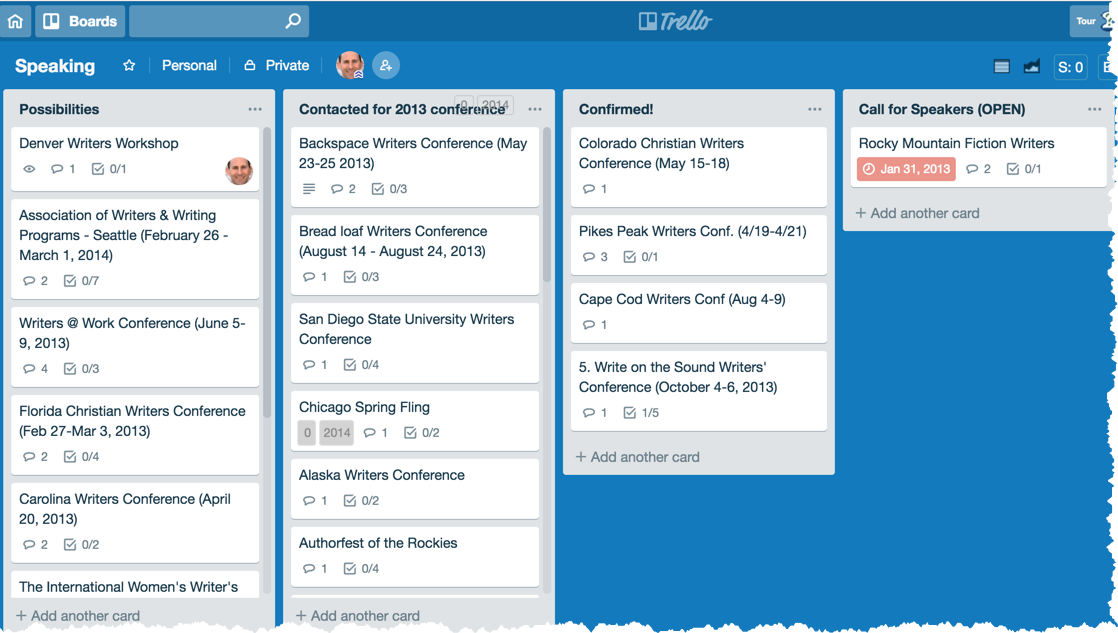Open the burndown chart icon
This screenshot has width=1118, height=633.
[1032, 67]
